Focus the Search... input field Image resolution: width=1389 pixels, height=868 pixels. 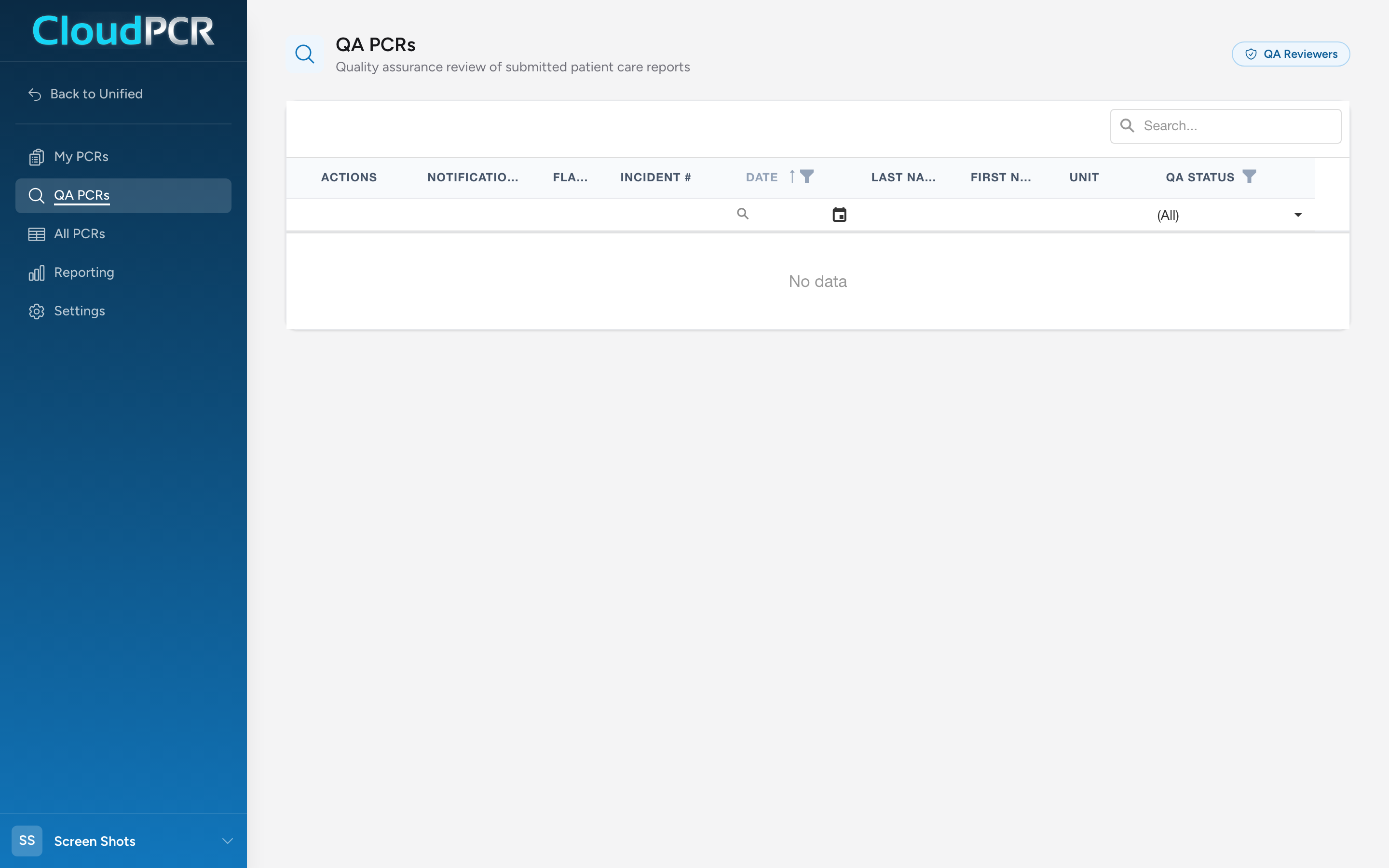tap(1226, 126)
